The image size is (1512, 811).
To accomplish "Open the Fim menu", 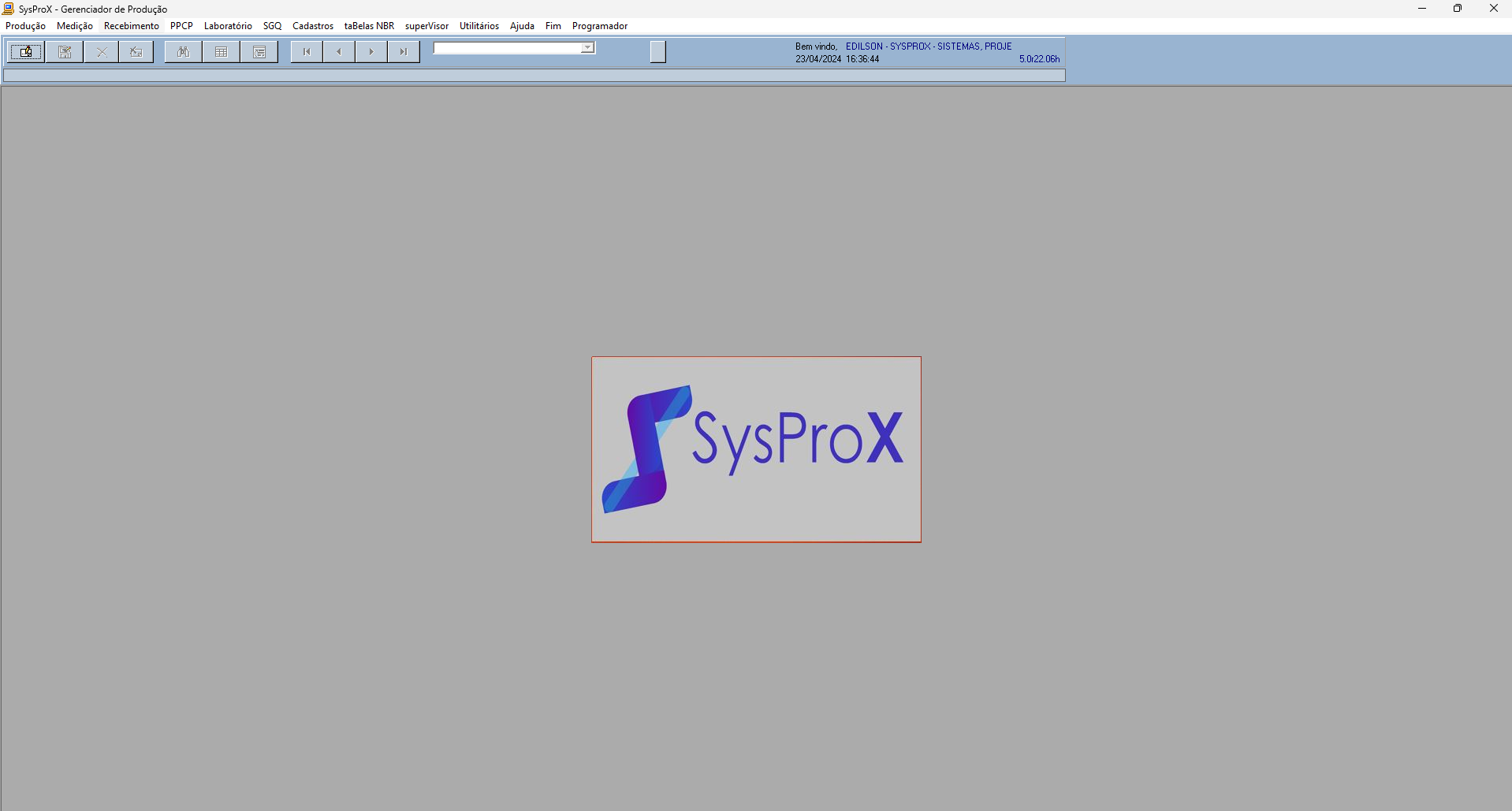I will coord(553,26).
